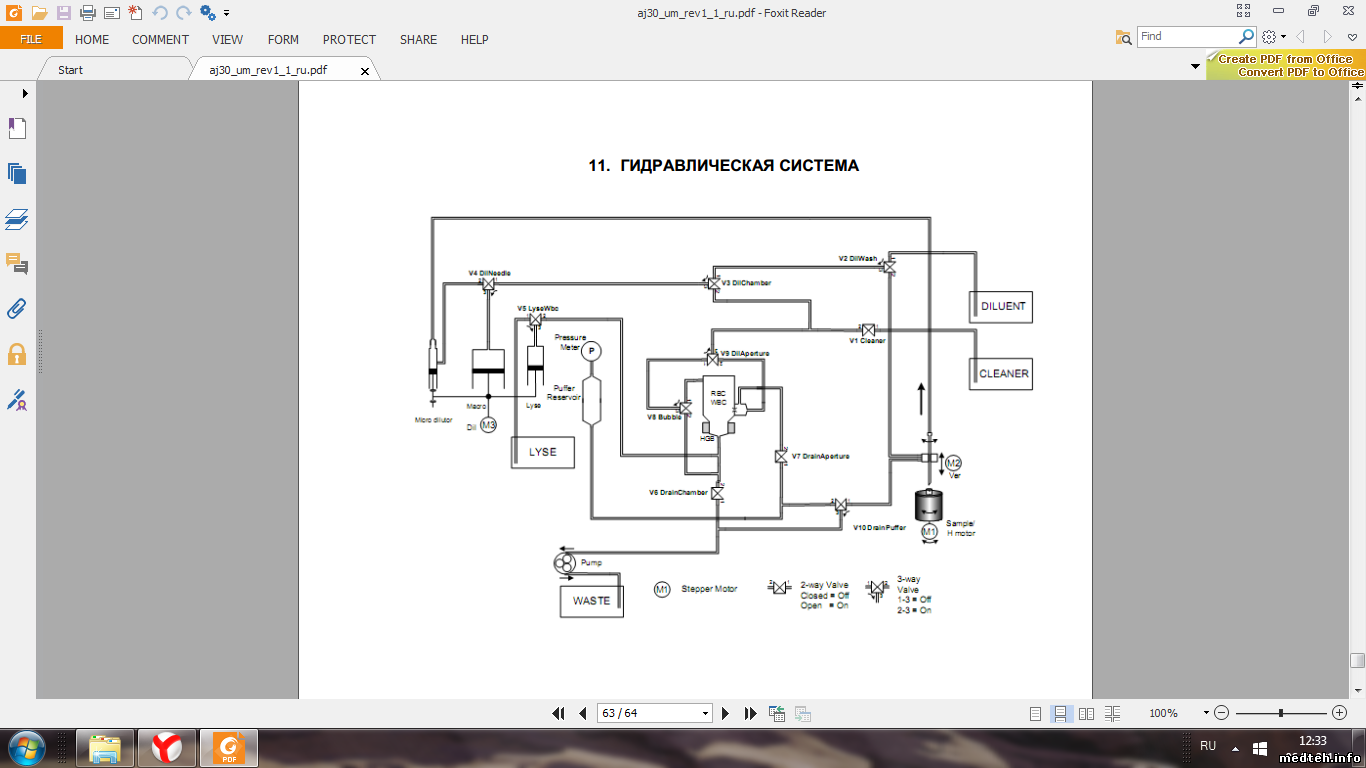This screenshot has height=768, width=1366.
Task: Open the page number dropdown
Action: coord(706,713)
